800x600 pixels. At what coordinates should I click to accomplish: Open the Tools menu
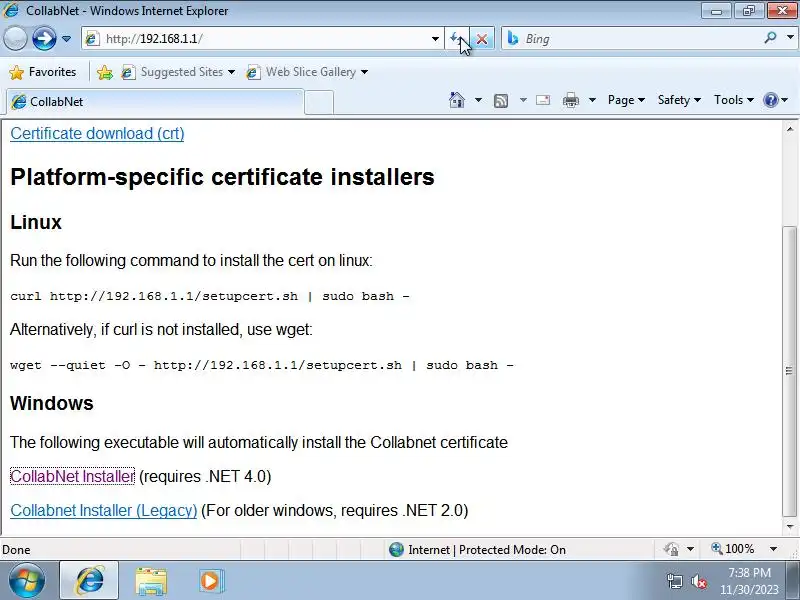(734, 100)
